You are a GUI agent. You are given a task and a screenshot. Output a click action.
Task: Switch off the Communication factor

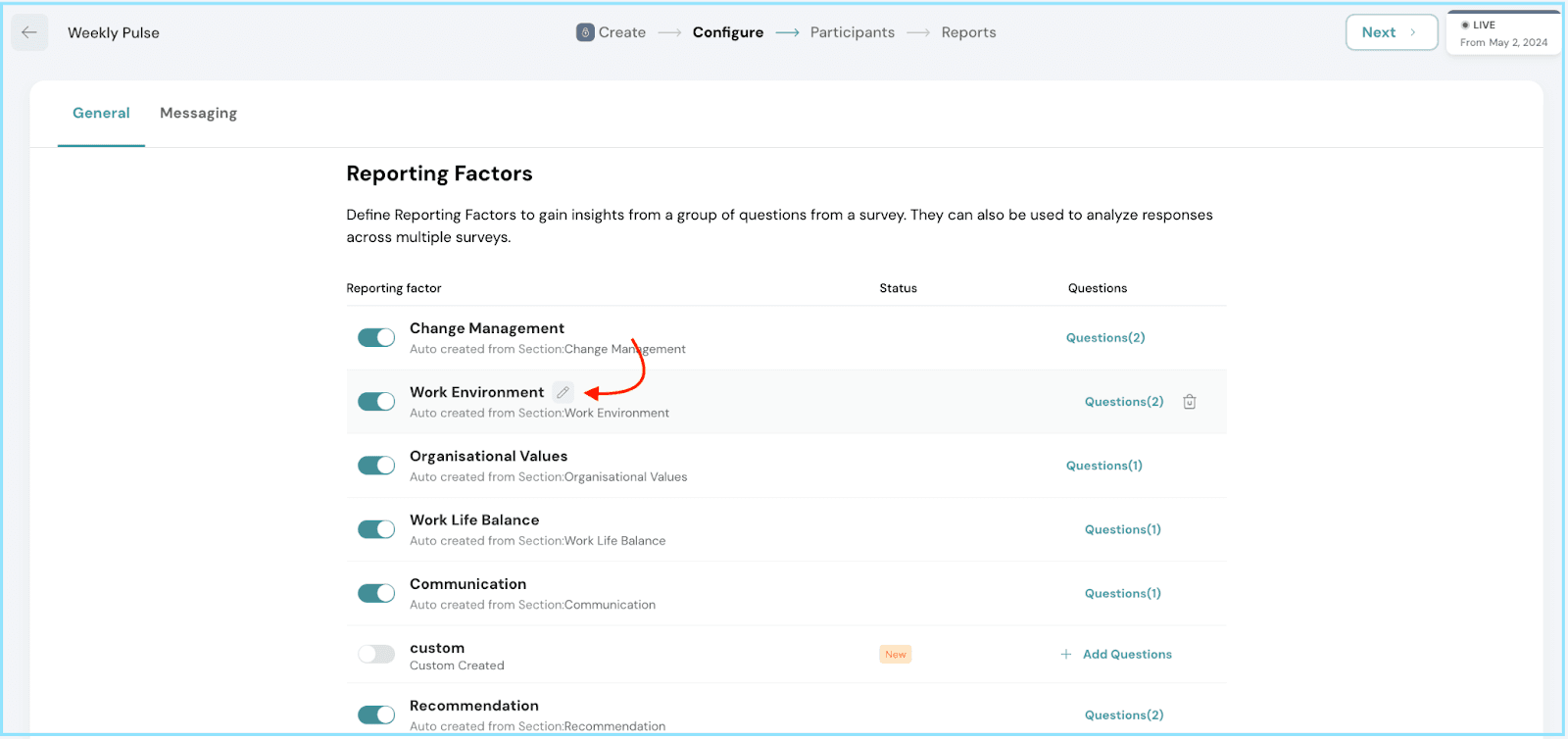[376, 594]
